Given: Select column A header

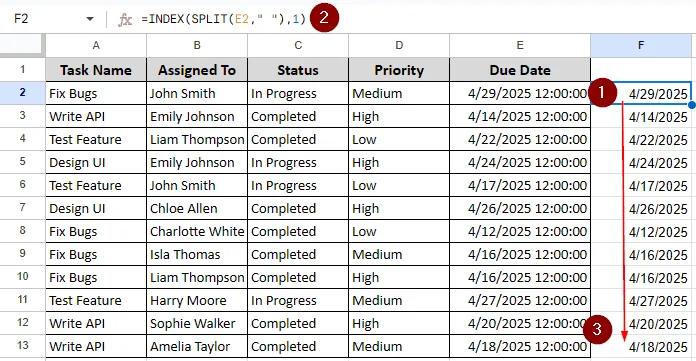Looking at the screenshot, I should coord(96,45).
